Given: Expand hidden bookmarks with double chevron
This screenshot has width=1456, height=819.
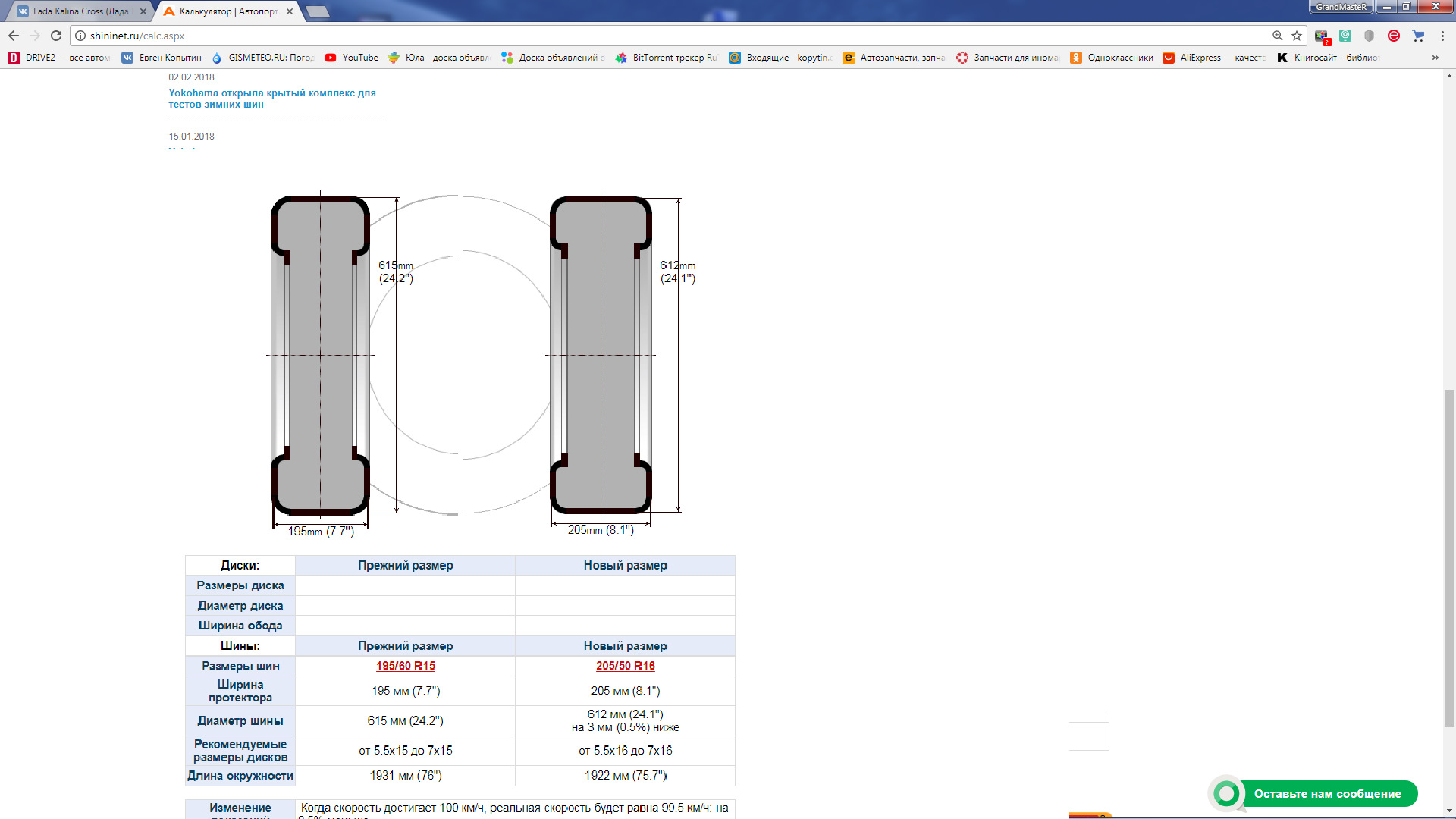Looking at the screenshot, I should (1435, 58).
